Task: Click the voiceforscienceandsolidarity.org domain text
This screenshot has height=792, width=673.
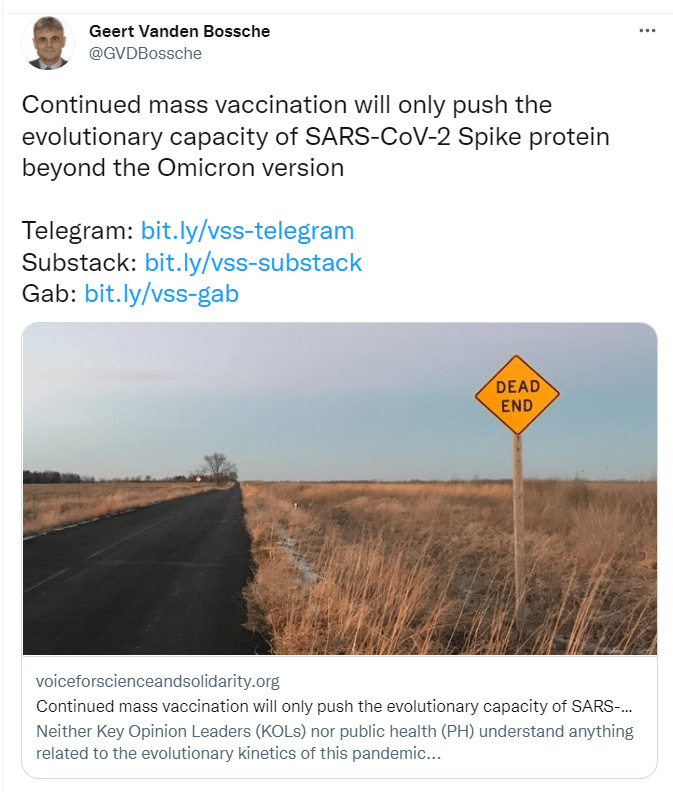Action: pos(157,681)
